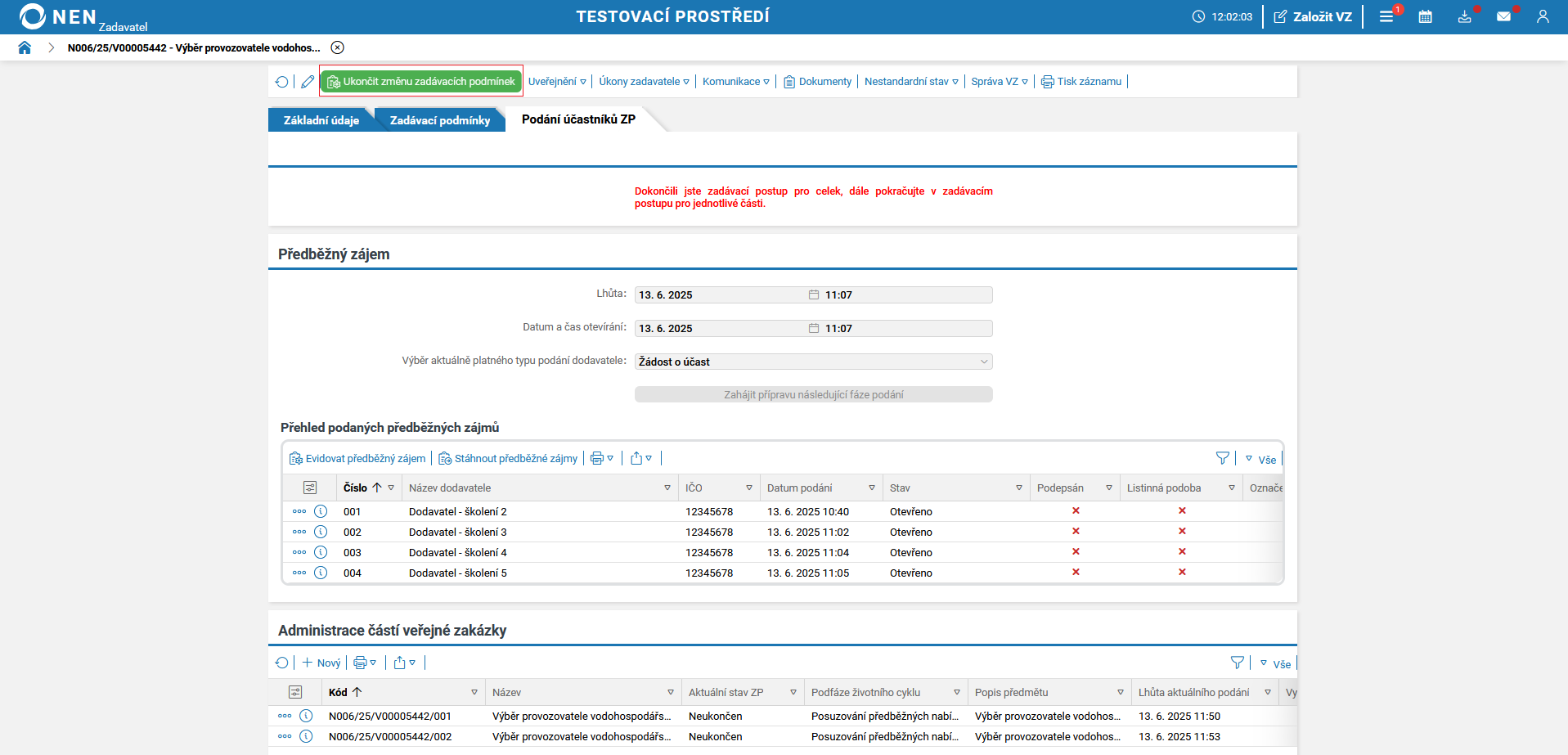This screenshot has width=1568, height=755.
Task: Switch to the Zadávací podmínky tab
Action: [x=439, y=120]
